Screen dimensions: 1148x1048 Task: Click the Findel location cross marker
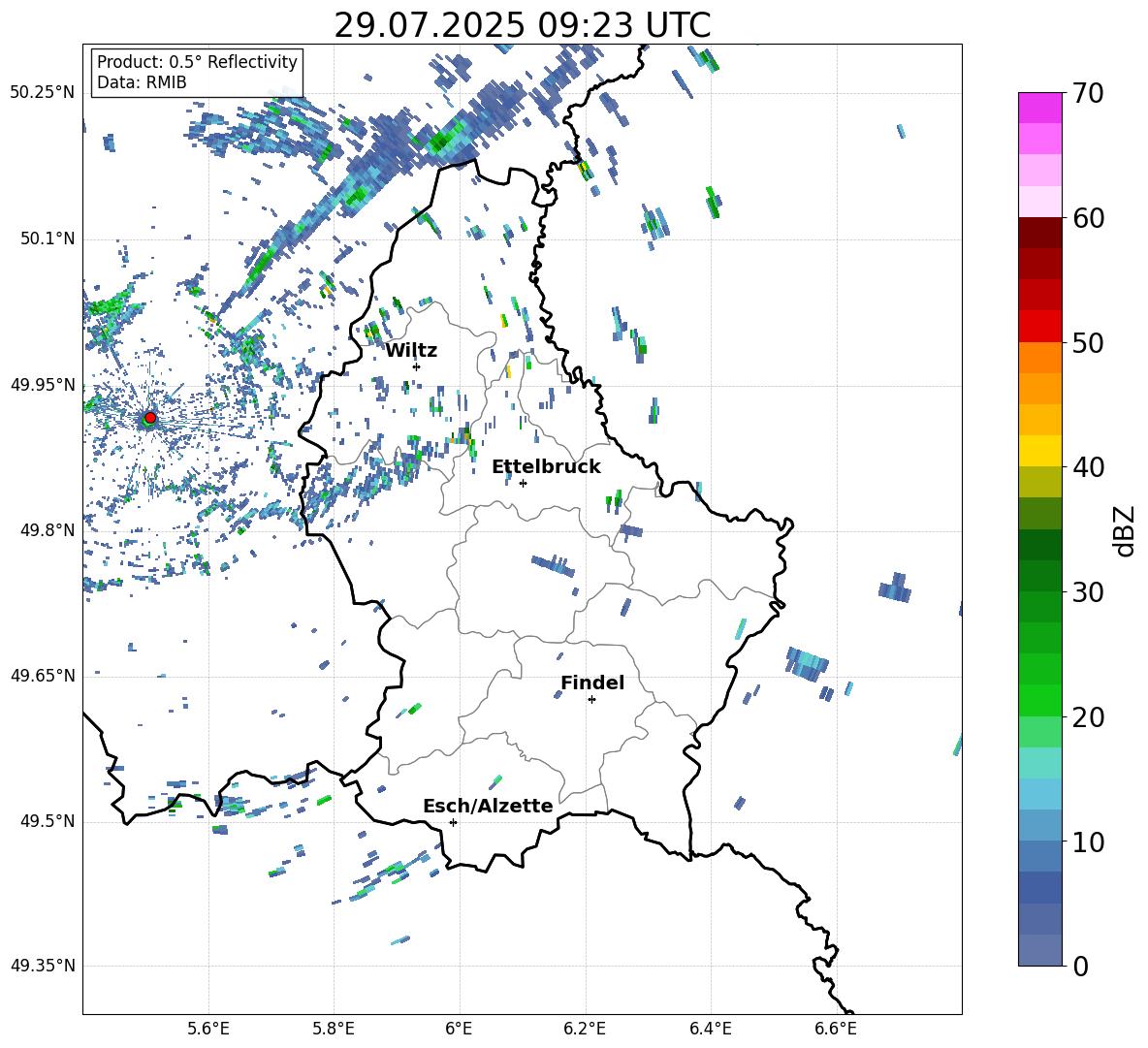tap(591, 700)
